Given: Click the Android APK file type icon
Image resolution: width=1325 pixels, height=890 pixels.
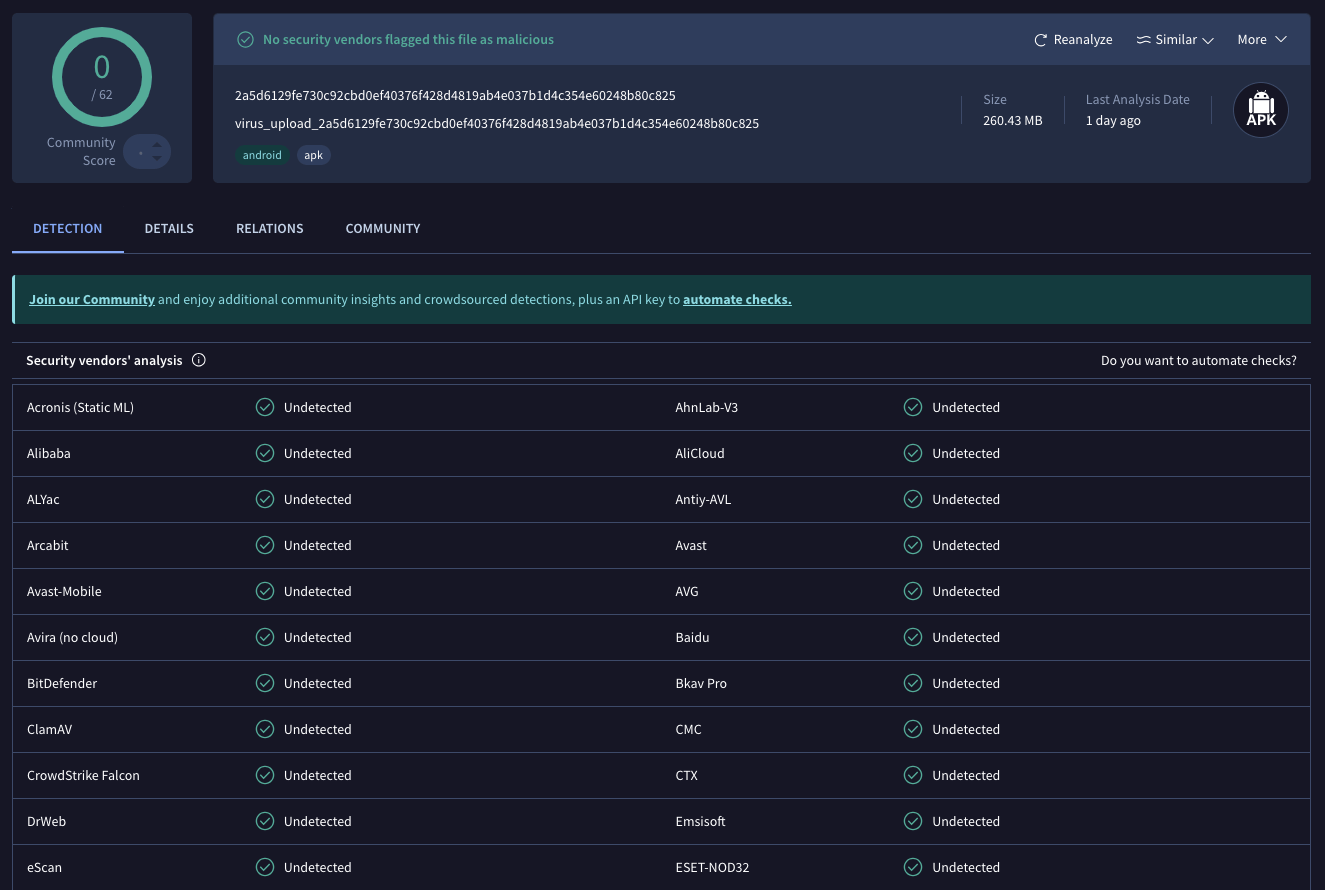Looking at the screenshot, I should [x=1260, y=110].
